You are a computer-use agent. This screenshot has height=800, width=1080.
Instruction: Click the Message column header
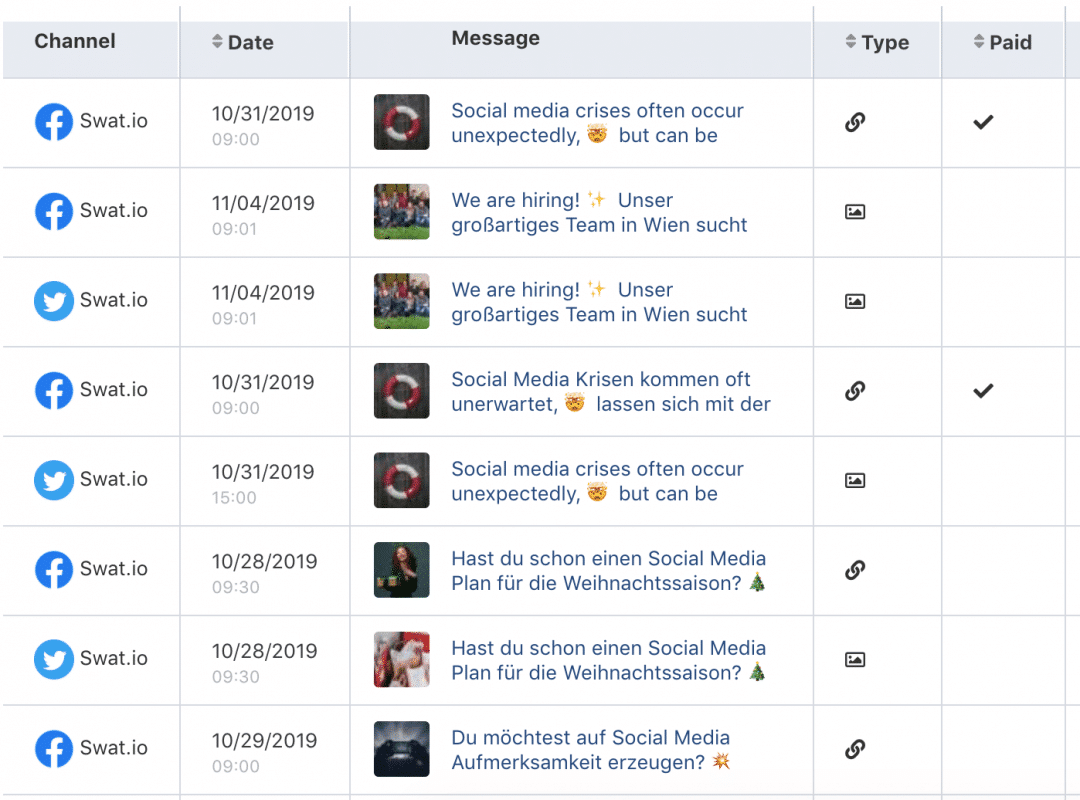pyautogui.click(x=495, y=39)
